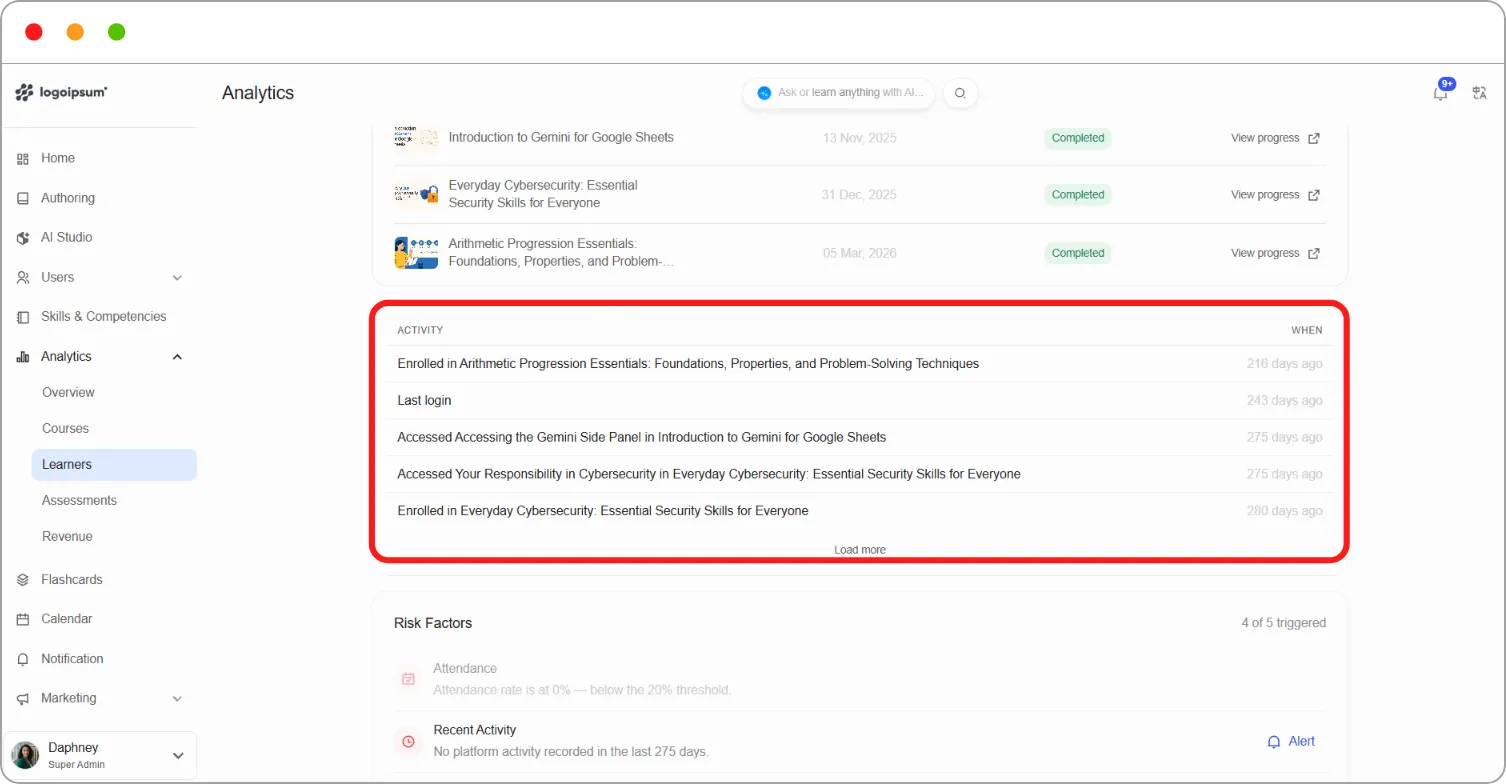Collapse the Analytics submenu chevron
1506x784 pixels.
pyautogui.click(x=177, y=357)
